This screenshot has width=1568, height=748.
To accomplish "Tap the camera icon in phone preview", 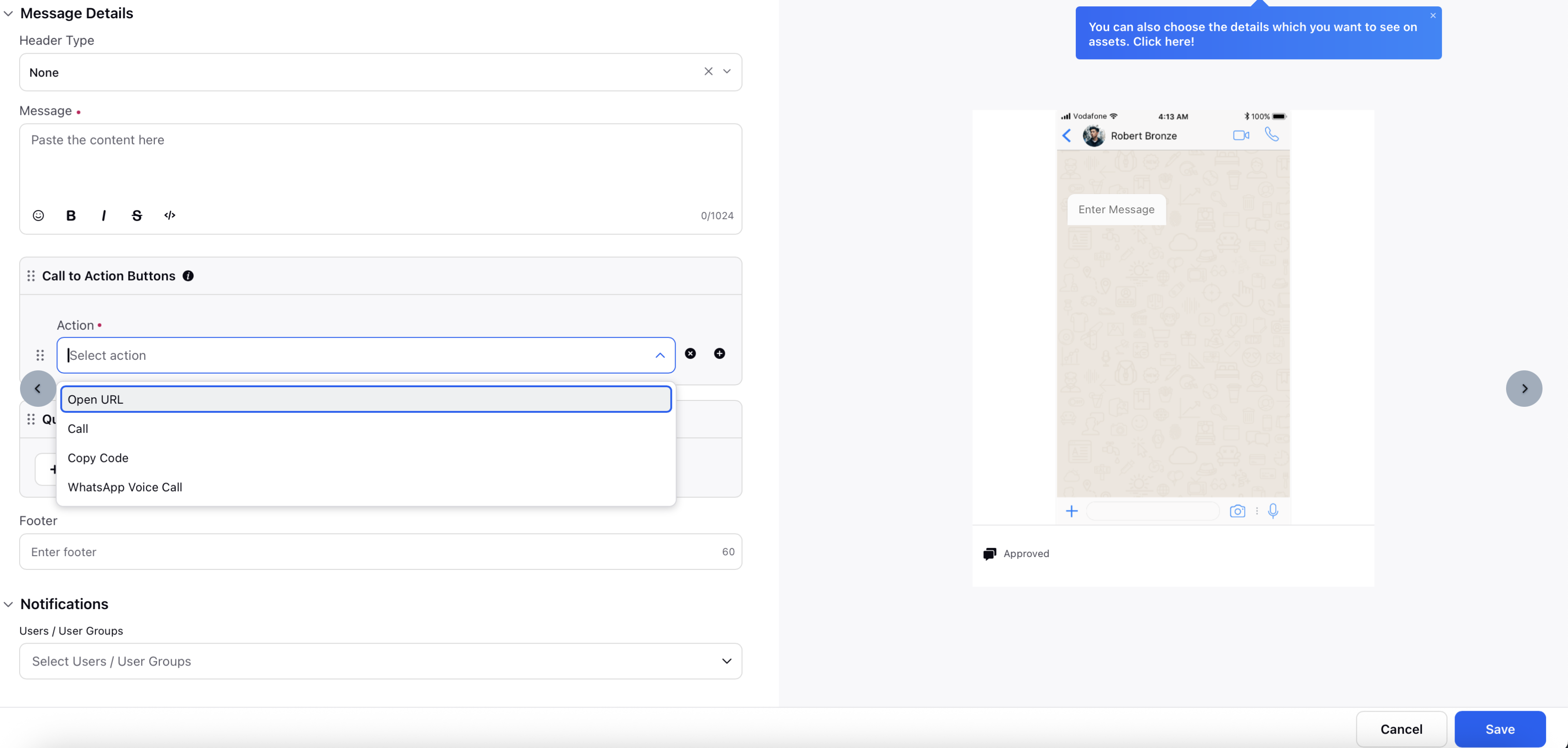I will (1237, 512).
